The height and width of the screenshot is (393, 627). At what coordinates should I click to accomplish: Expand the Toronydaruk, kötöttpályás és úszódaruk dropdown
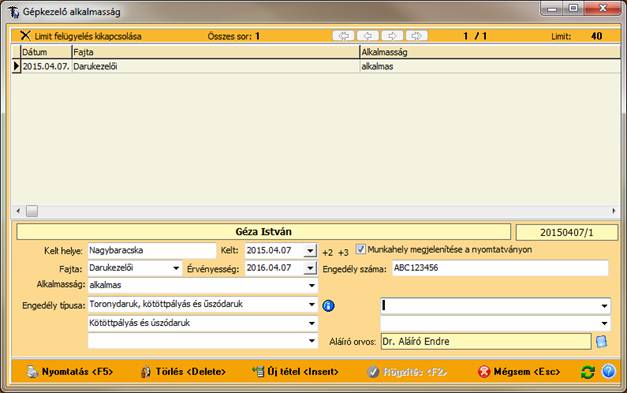(x=312, y=304)
